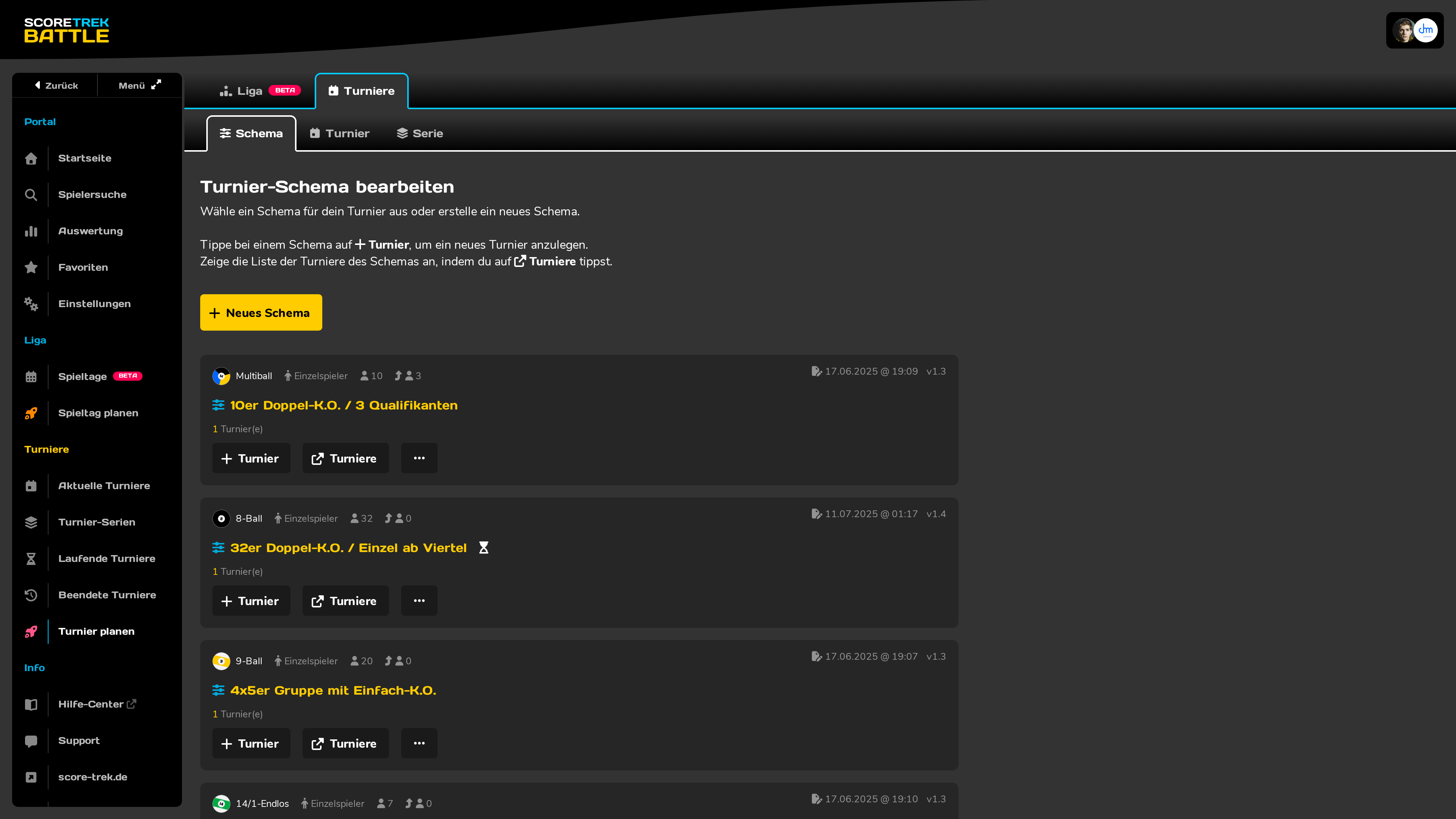
Task: Switch to the Turniere main tab
Action: click(362, 91)
